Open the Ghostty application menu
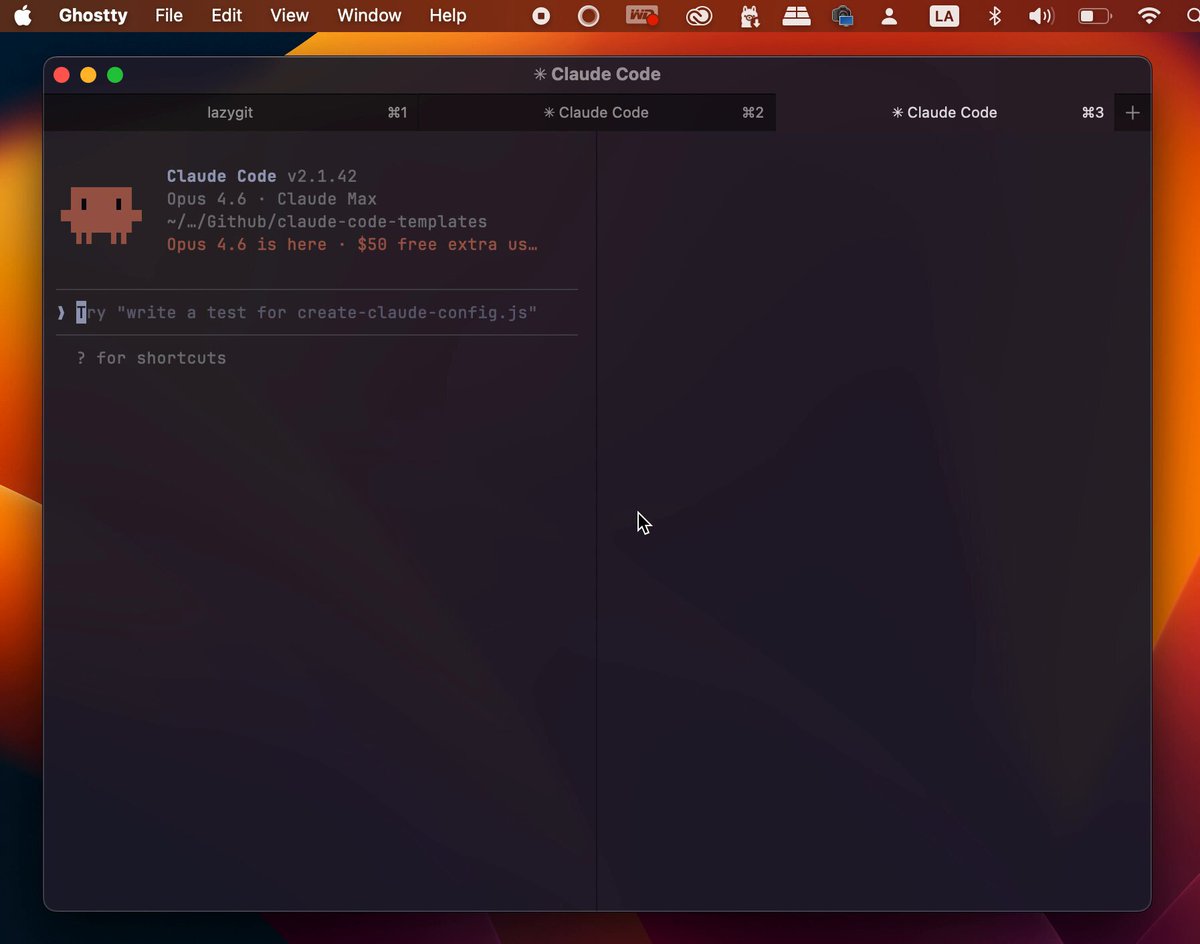1200x944 pixels. pyautogui.click(x=93, y=15)
